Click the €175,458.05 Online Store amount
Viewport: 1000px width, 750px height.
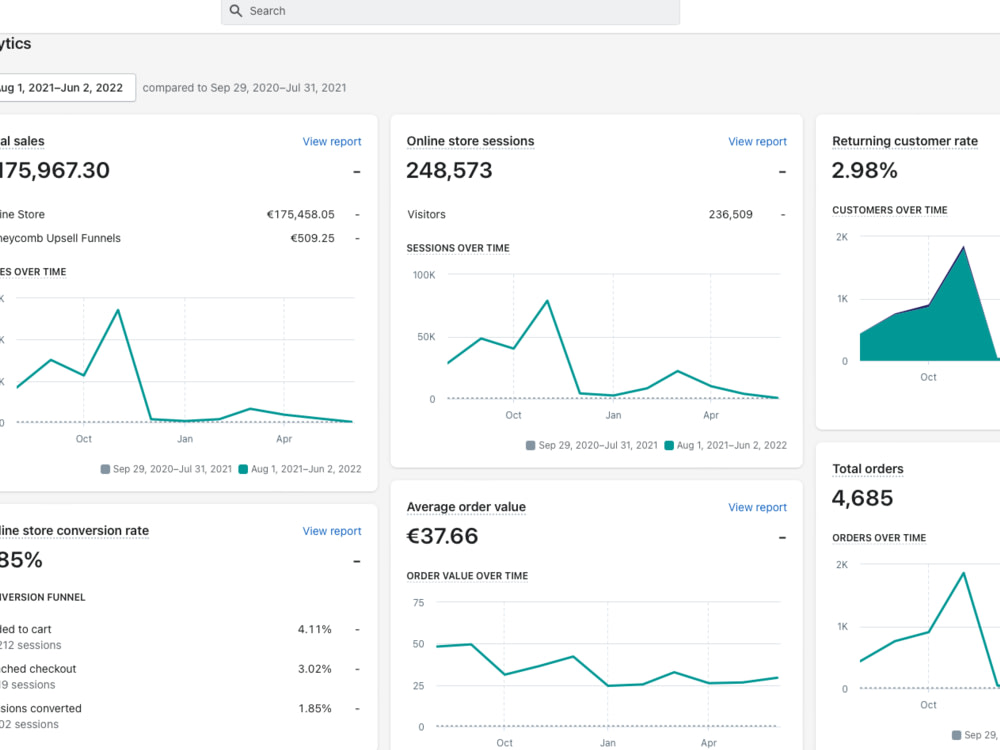300,215
